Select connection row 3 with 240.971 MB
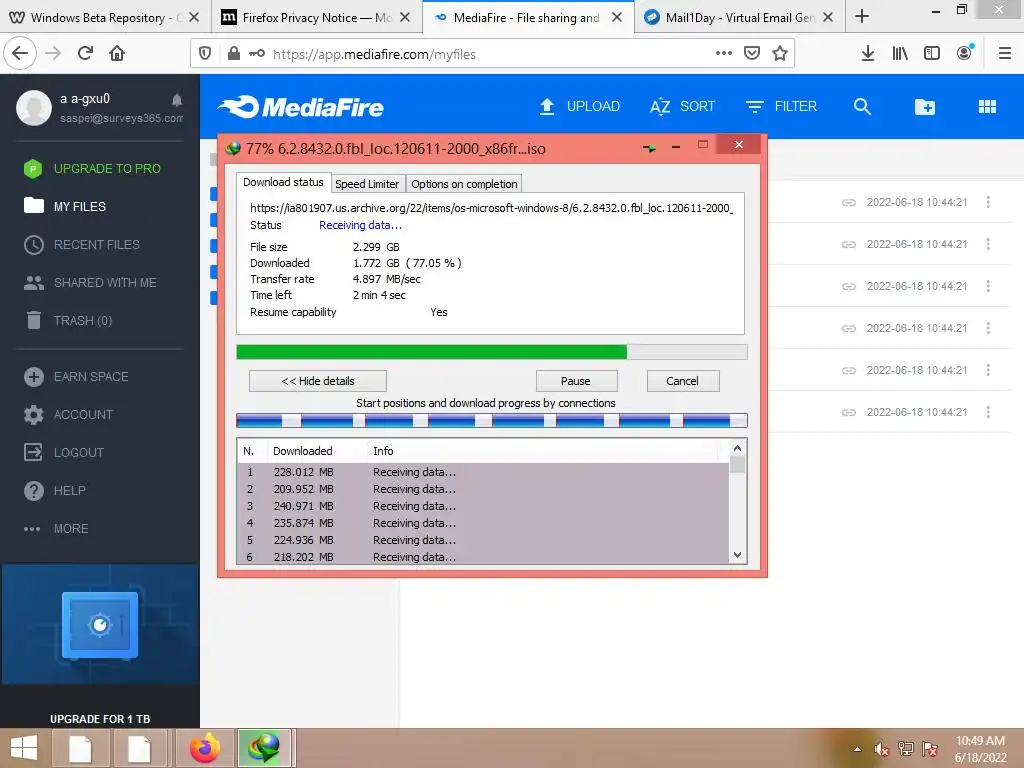The image size is (1024, 768). pos(483,506)
